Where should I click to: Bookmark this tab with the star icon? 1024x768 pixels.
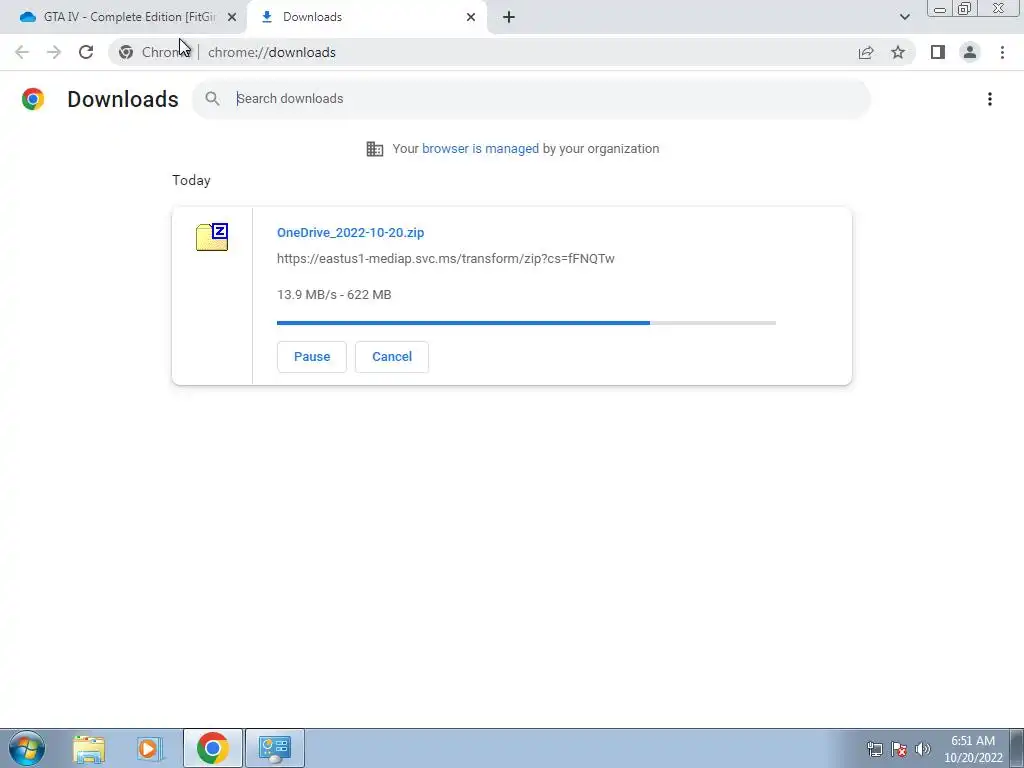click(x=898, y=52)
